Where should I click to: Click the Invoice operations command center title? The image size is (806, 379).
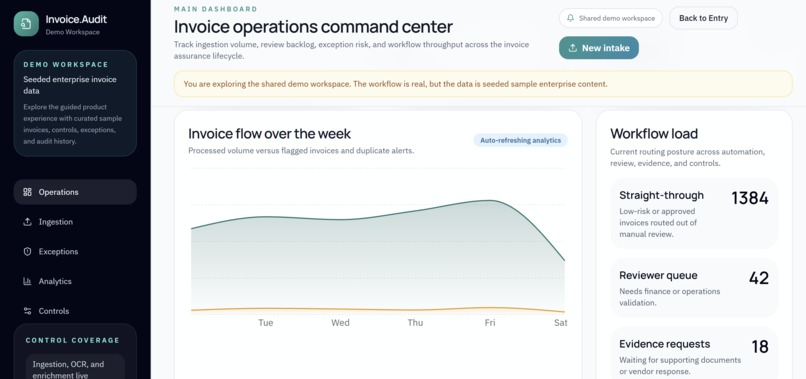pos(314,27)
